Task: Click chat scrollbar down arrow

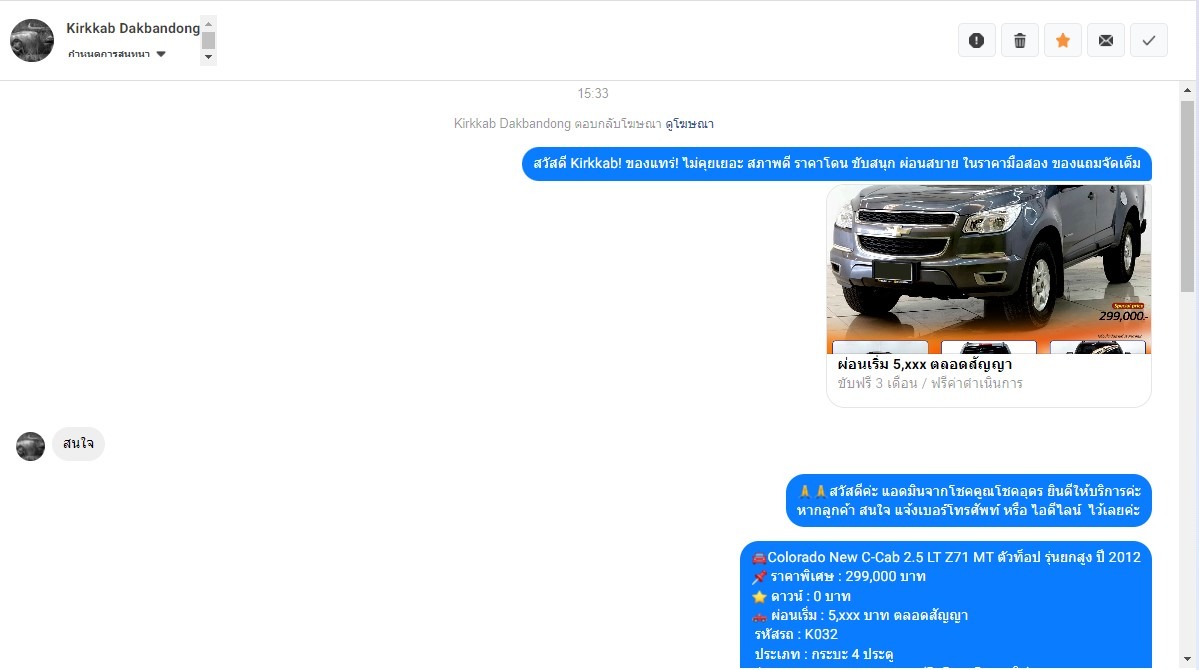Action: 1187,659
